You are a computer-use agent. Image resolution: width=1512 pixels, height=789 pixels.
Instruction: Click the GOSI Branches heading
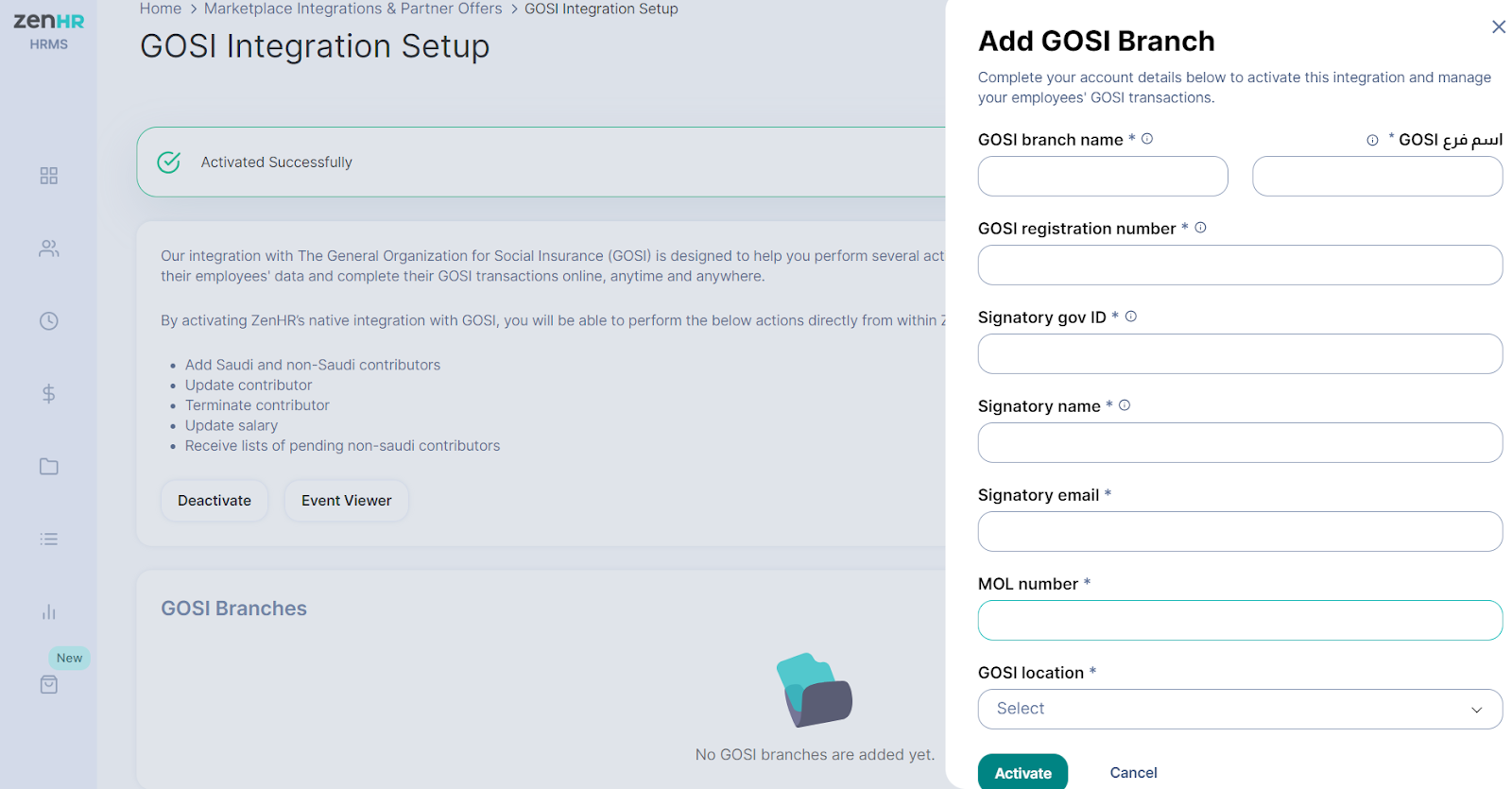[233, 609]
